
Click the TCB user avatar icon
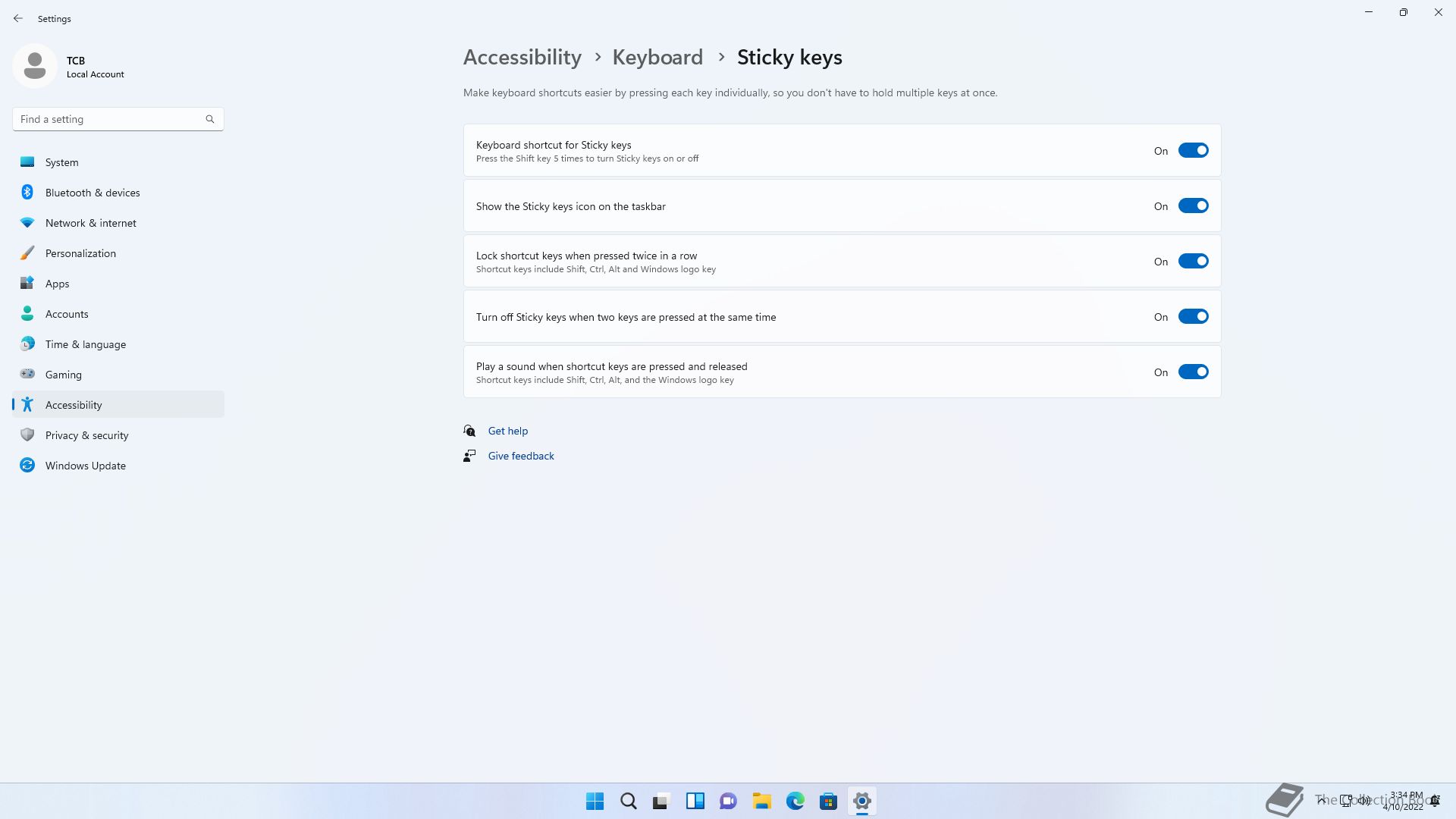(x=35, y=66)
